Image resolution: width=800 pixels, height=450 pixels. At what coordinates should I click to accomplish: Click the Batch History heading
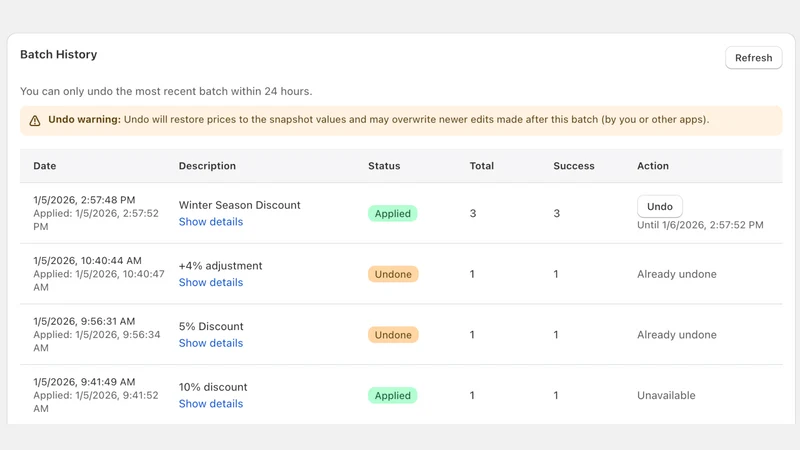(59, 55)
